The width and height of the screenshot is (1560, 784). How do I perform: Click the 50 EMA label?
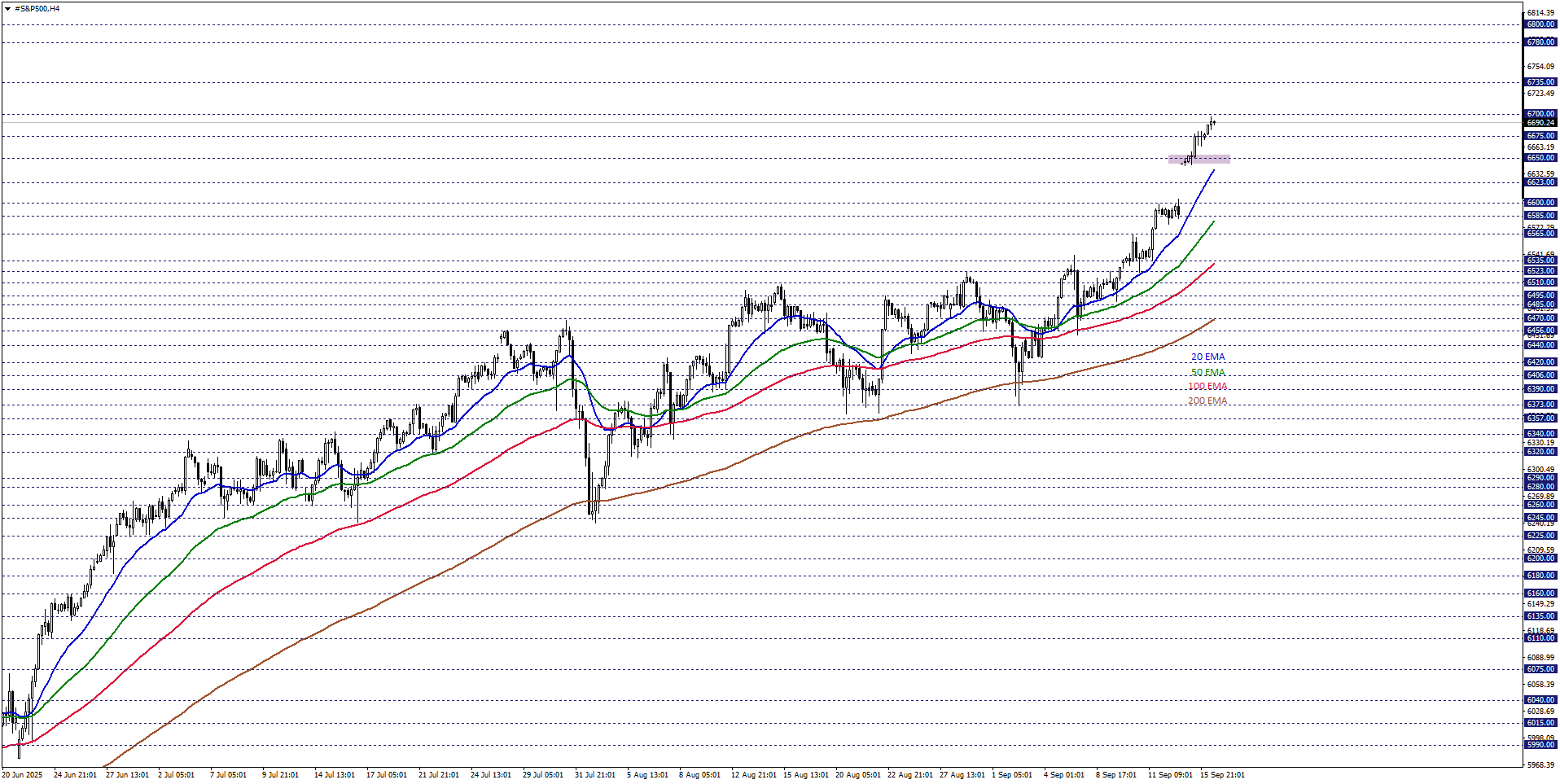click(1207, 372)
